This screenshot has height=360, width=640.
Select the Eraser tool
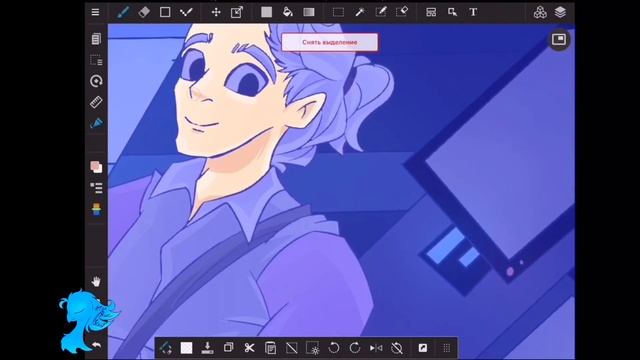(x=144, y=12)
